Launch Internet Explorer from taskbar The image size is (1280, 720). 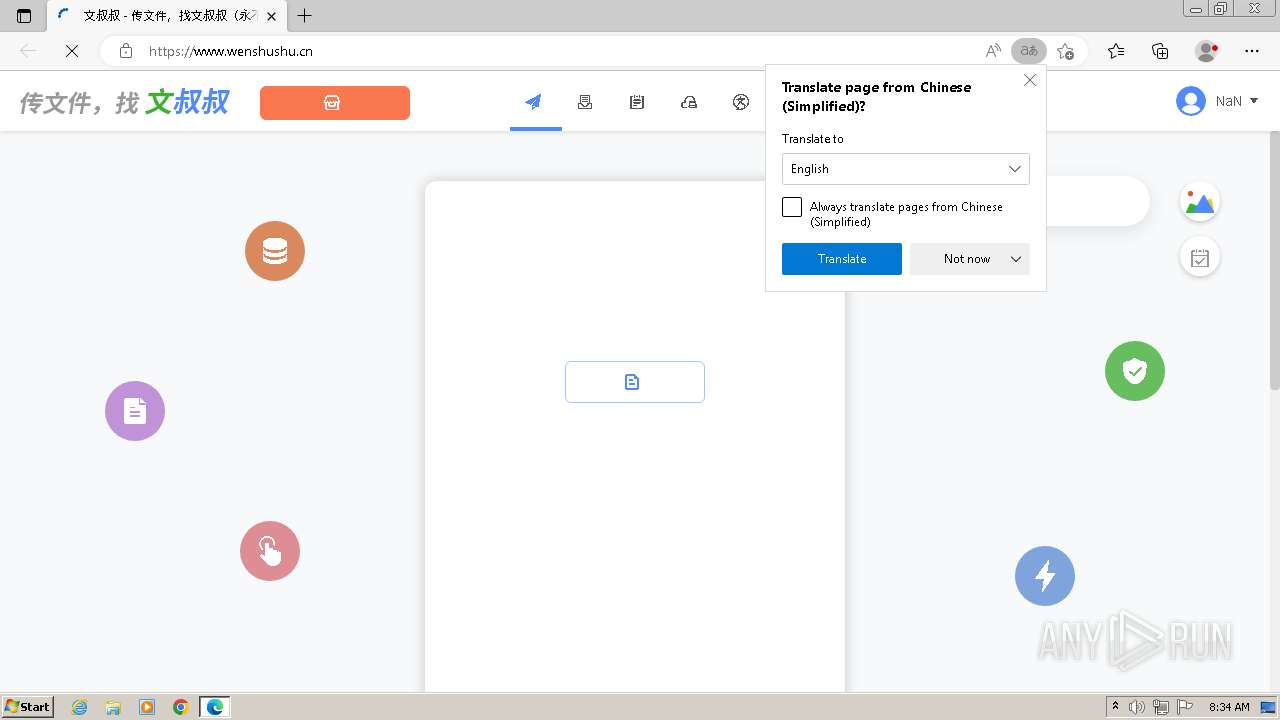(80, 707)
